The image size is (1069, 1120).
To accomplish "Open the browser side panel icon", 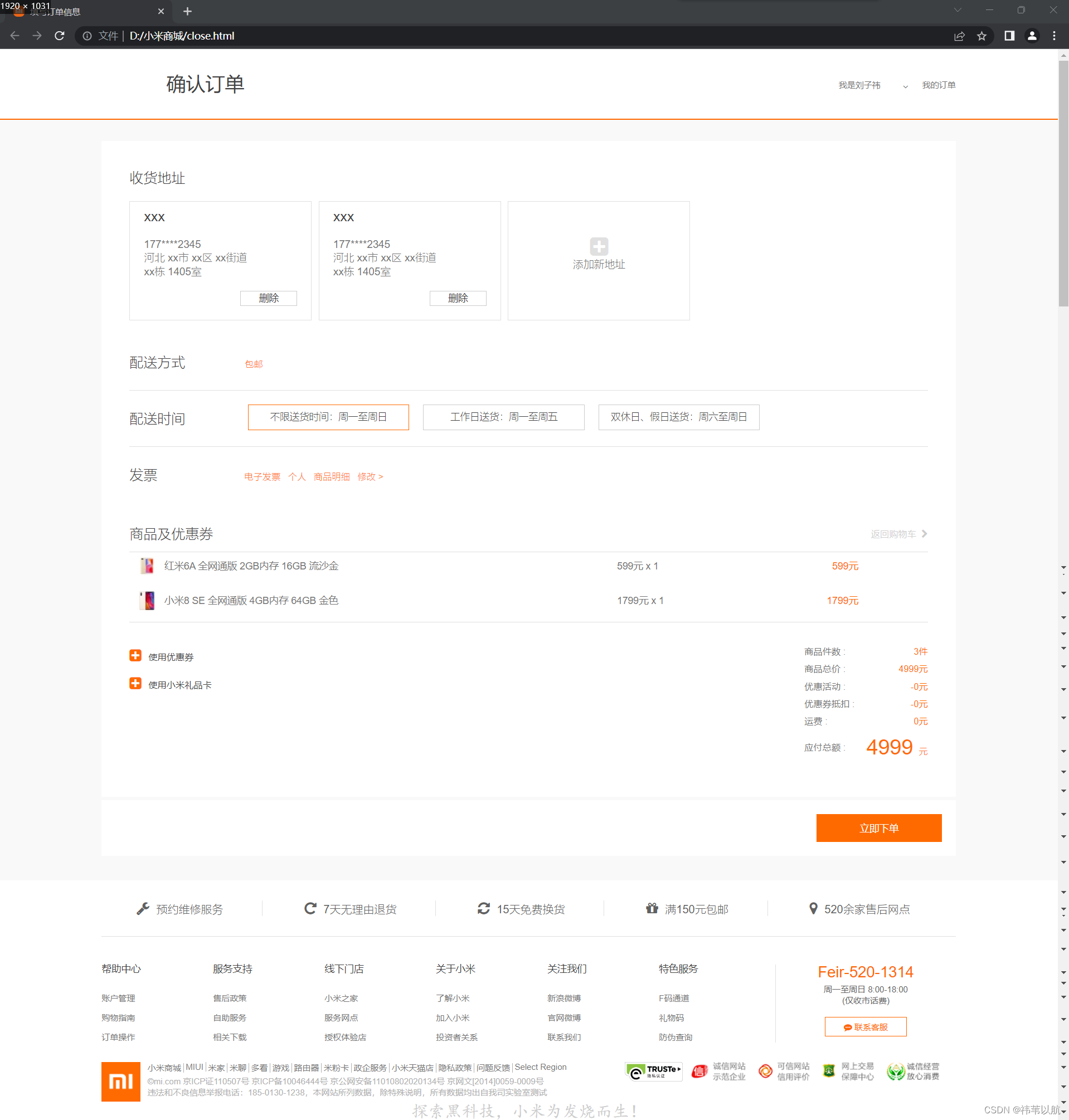I will pyautogui.click(x=1009, y=36).
